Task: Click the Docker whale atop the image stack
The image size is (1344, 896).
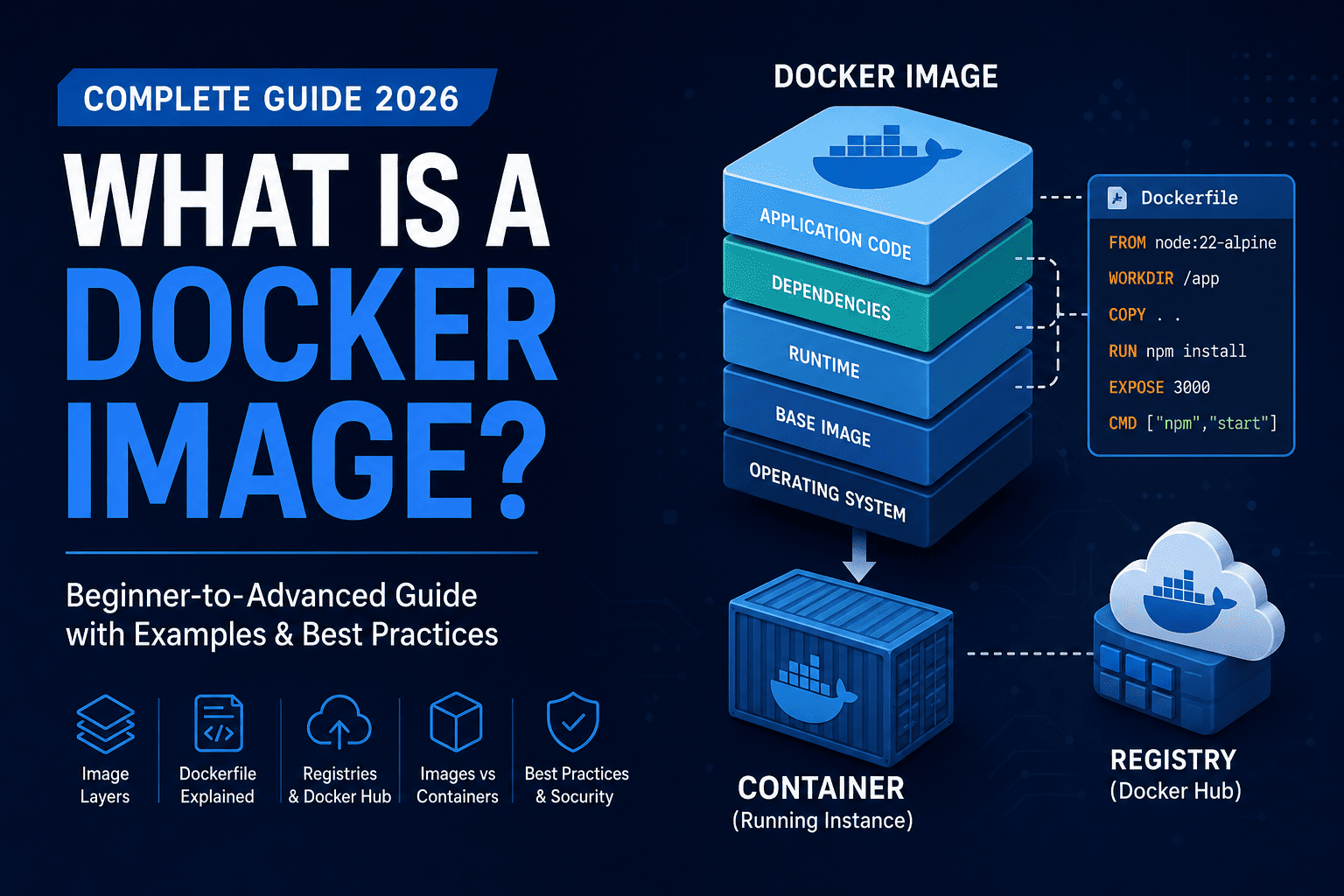Action: 886,157
